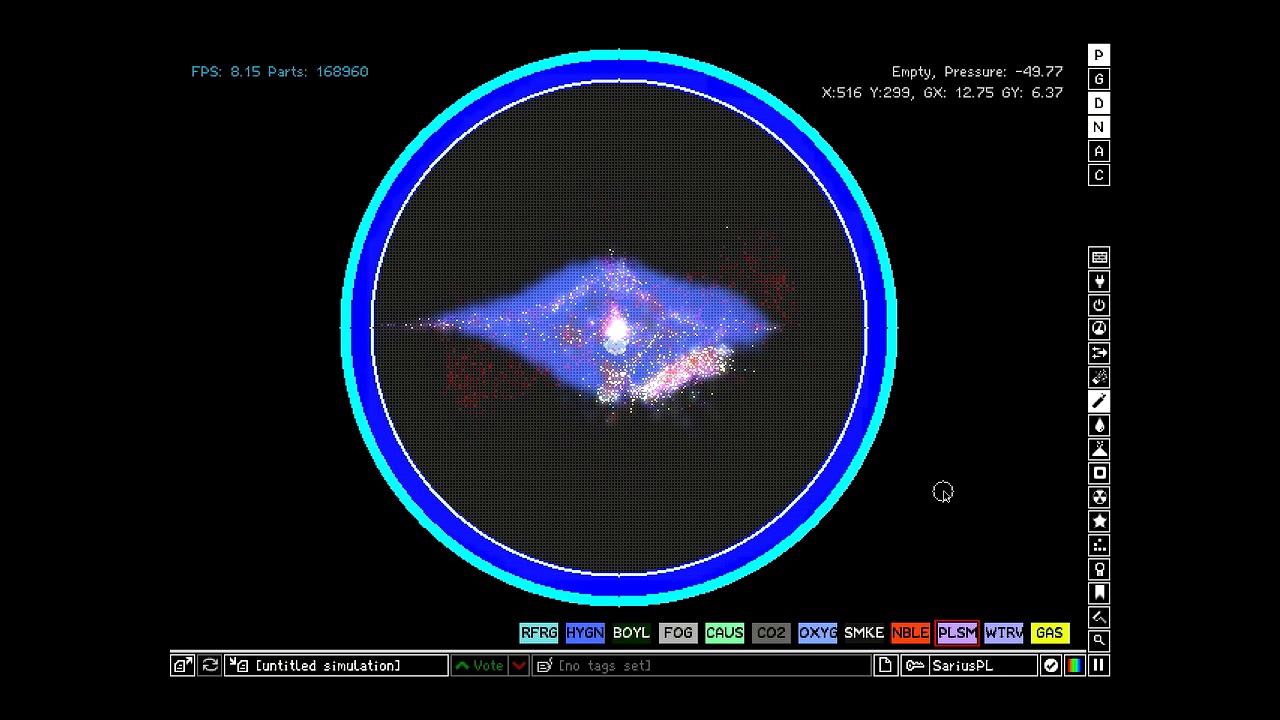Toggle the P quick option
This screenshot has width=1280, height=720.
click(1099, 56)
